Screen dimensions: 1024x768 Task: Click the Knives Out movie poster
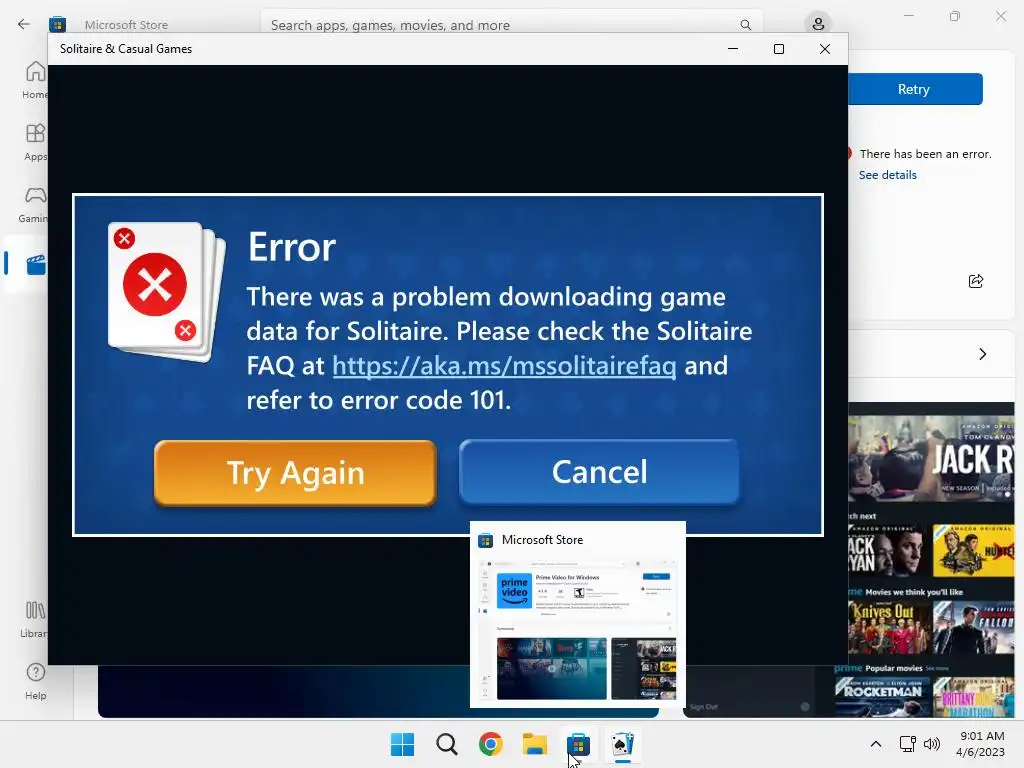click(889, 627)
